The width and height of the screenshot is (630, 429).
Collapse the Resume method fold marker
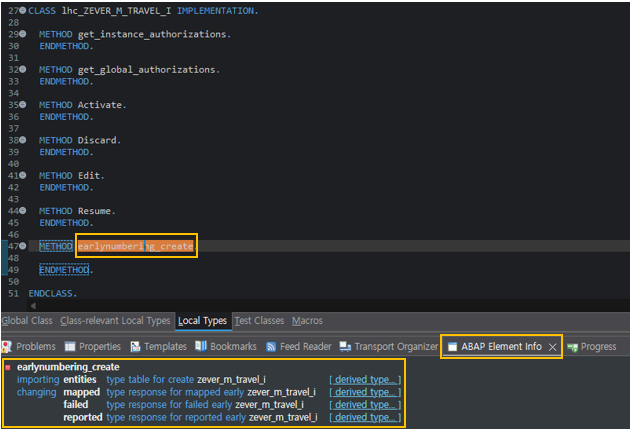tap(23, 210)
